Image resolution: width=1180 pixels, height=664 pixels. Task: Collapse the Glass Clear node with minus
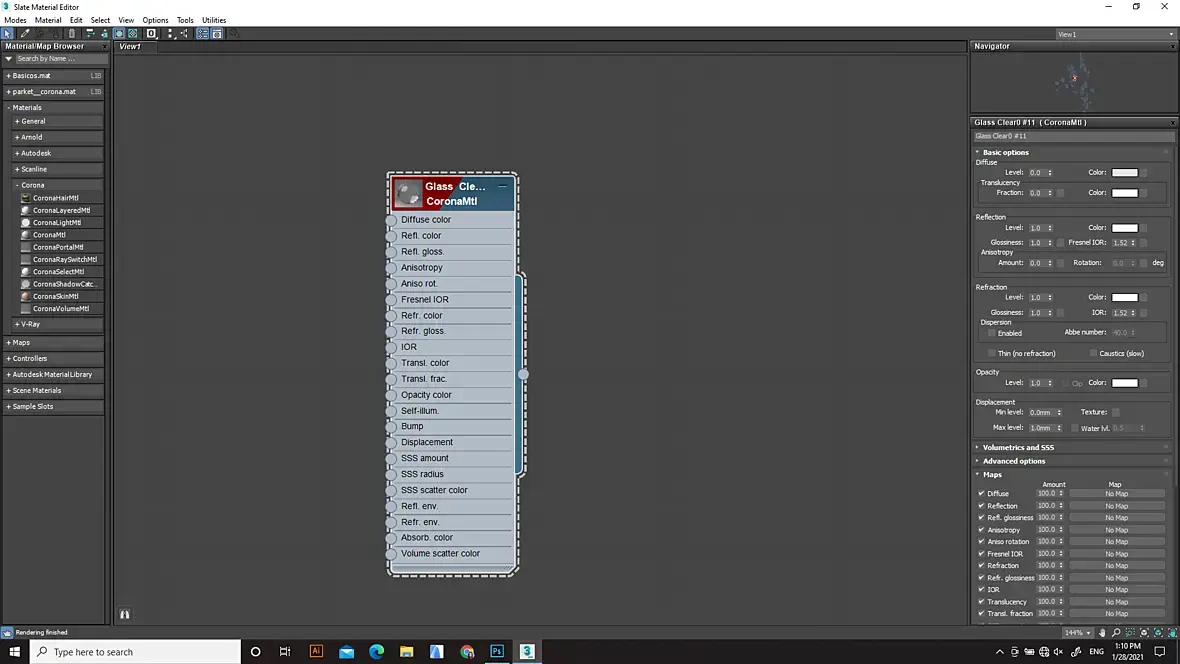click(x=503, y=187)
